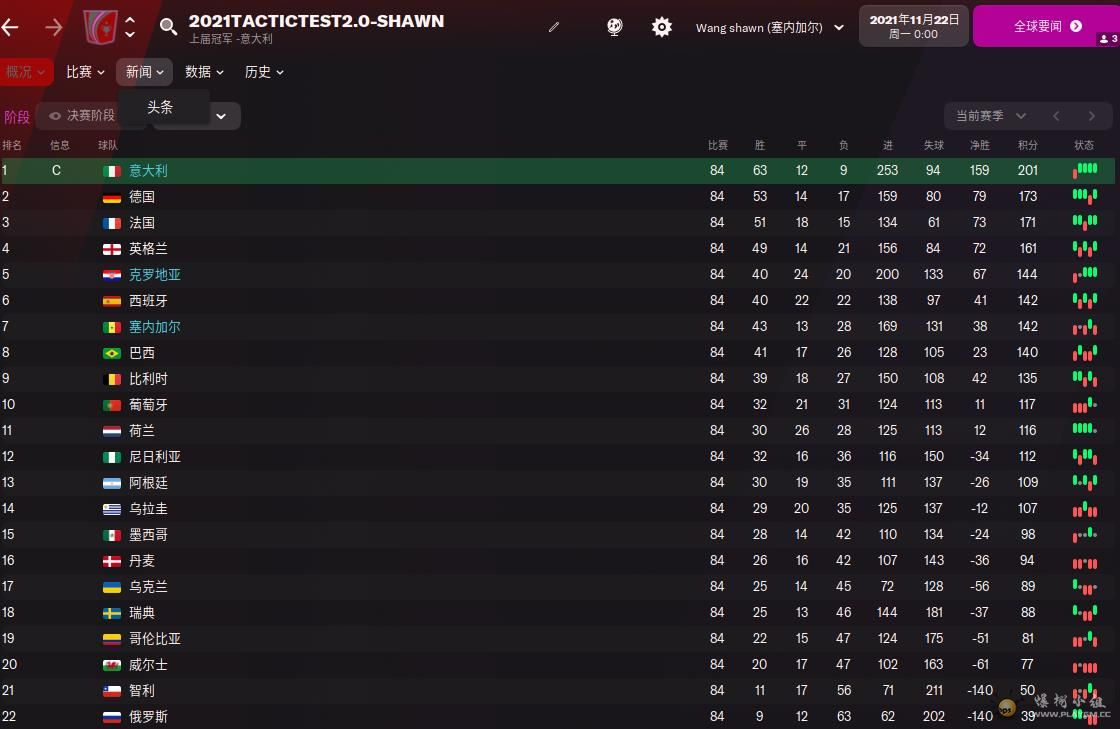Open the settings gear icon
Image resolution: width=1120 pixels, height=729 pixels.
pos(662,27)
